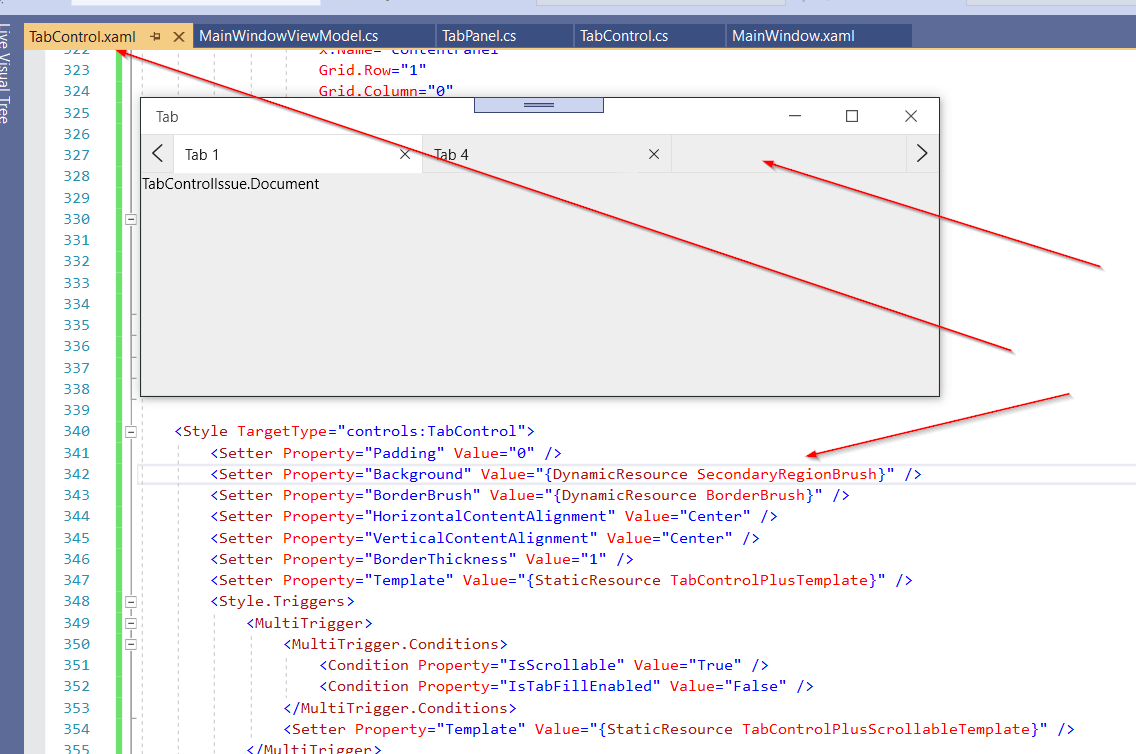1136x754 pixels.
Task: Click the drag handle atop the Tab window
Action: pos(539,105)
